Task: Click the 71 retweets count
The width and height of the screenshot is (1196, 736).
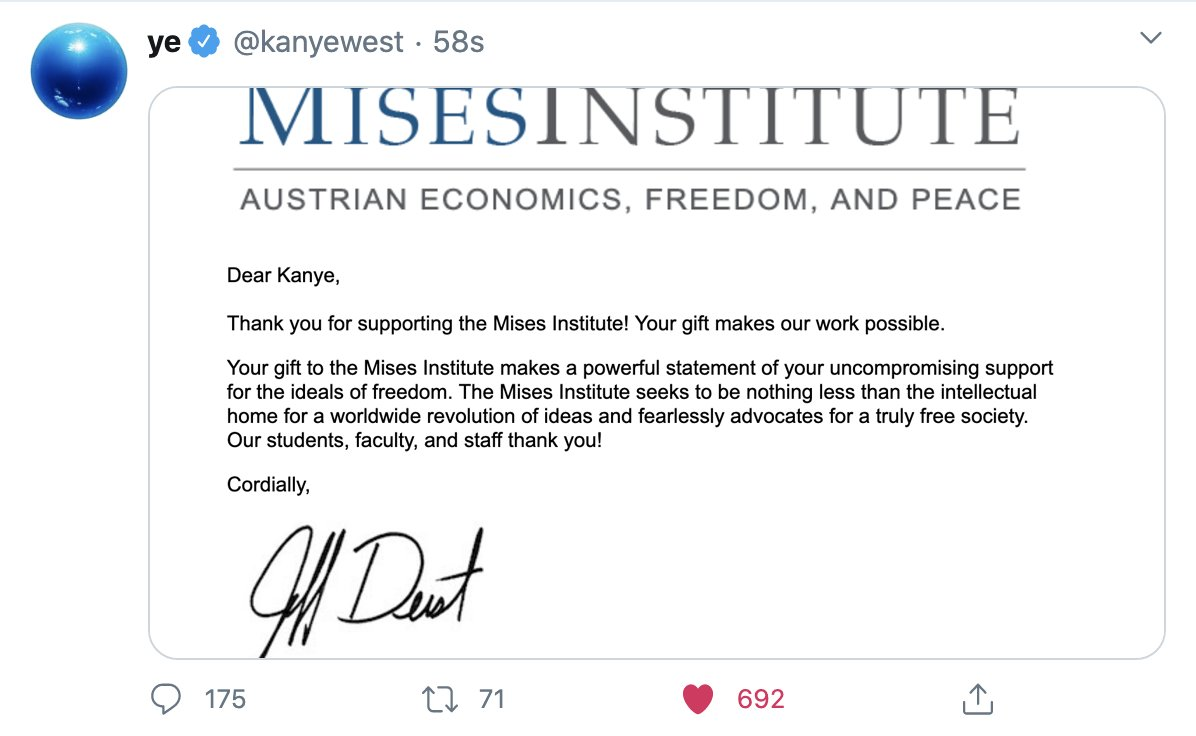Action: coord(491,698)
